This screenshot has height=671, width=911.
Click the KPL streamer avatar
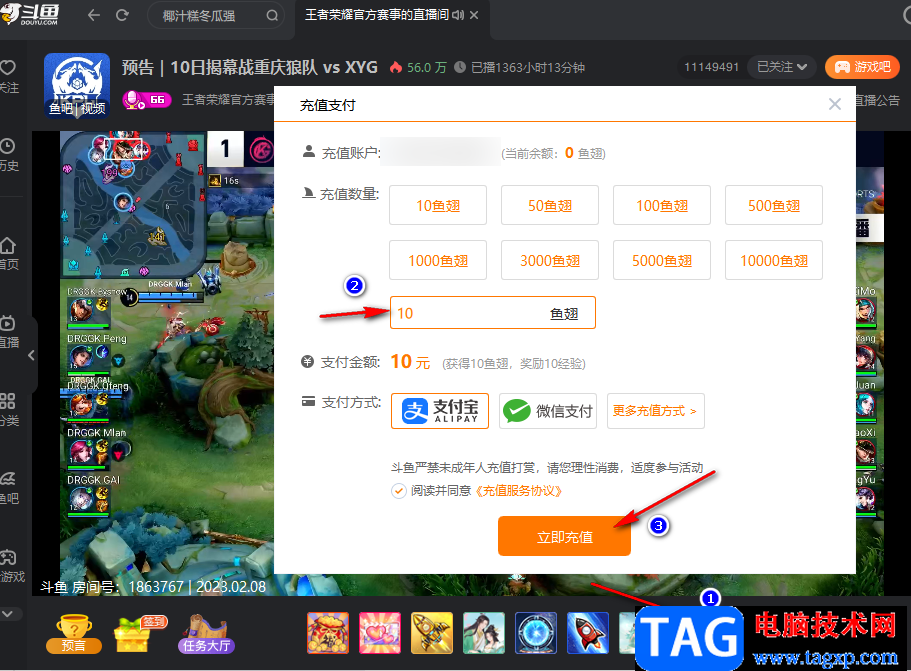pos(77,86)
